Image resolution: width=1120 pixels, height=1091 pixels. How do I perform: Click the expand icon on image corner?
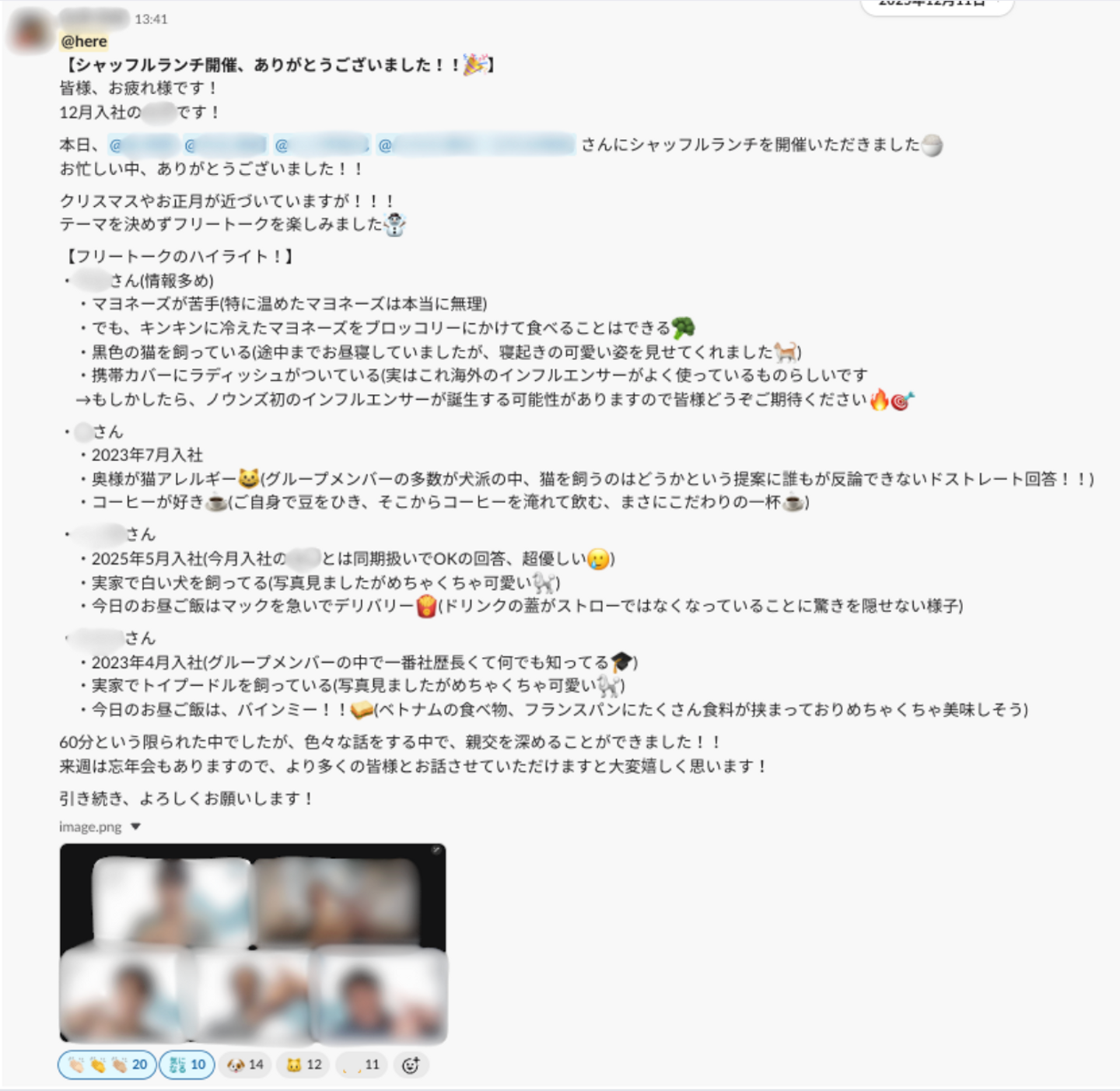pos(436,851)
